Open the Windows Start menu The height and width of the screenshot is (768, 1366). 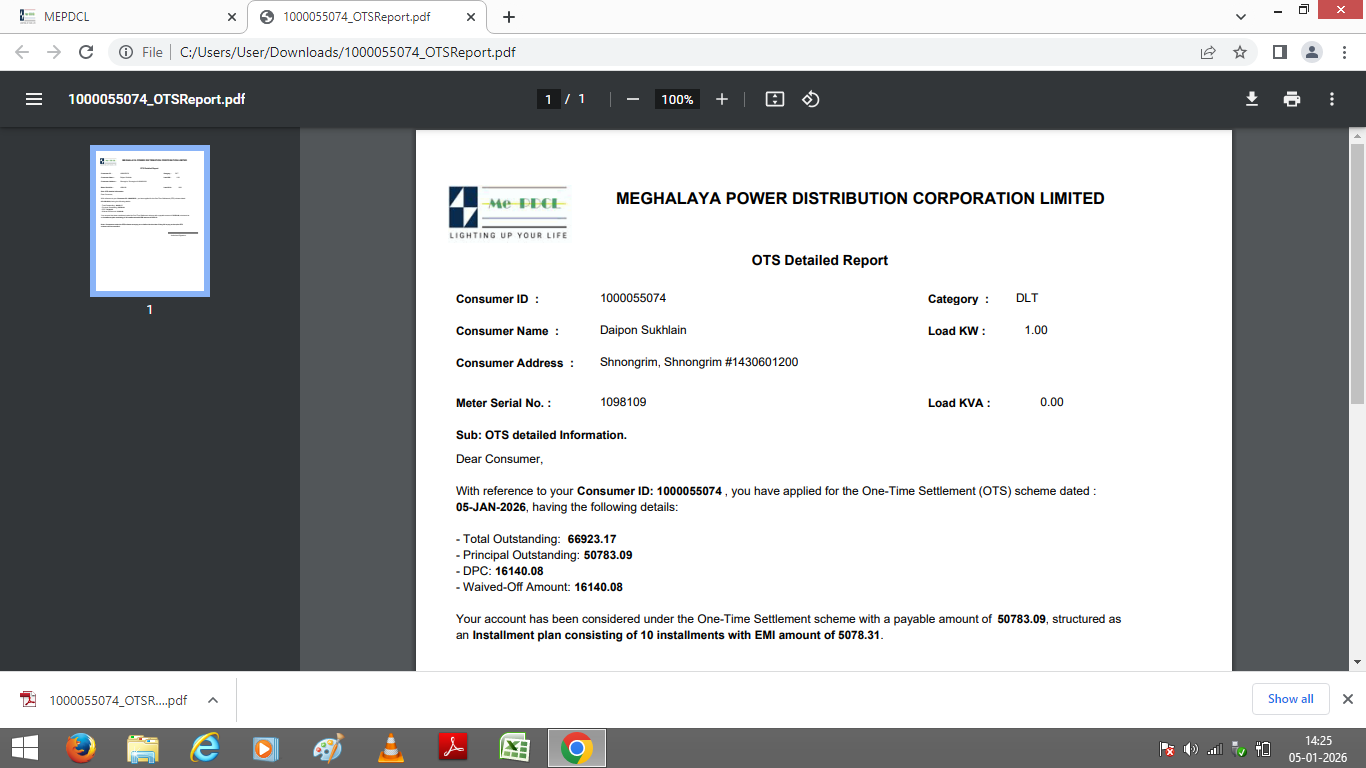[x=24, y=748]
